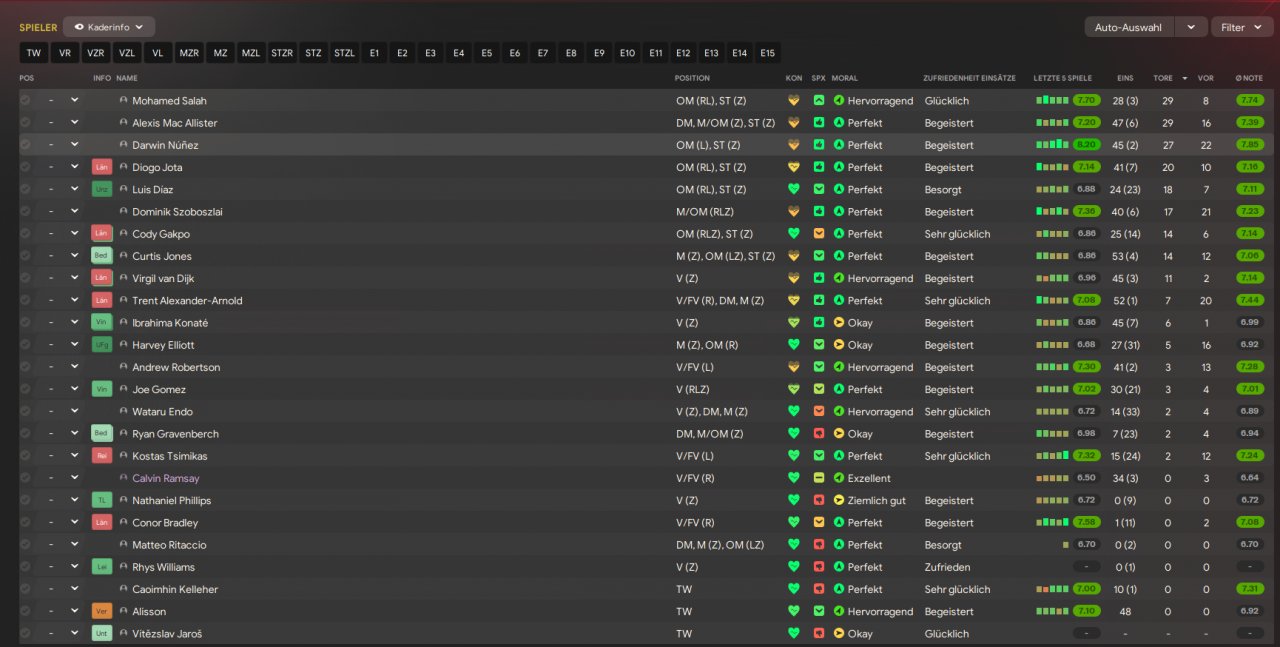Select the E15 substitute tab
This screenshot has height=647, width=1280.
(x=767, y=53)
